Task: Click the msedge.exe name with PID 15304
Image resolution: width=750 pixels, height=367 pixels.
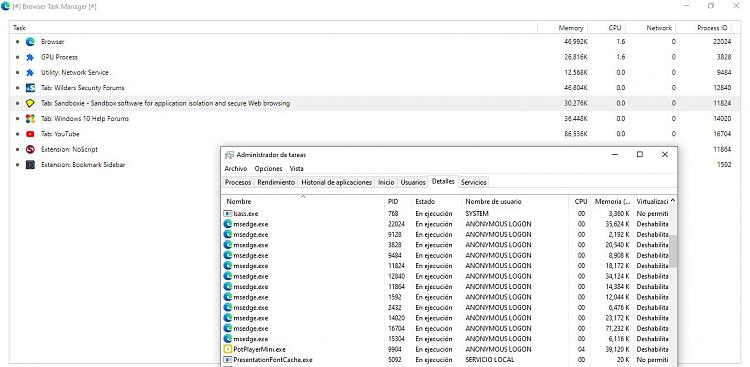Action: 251,339
